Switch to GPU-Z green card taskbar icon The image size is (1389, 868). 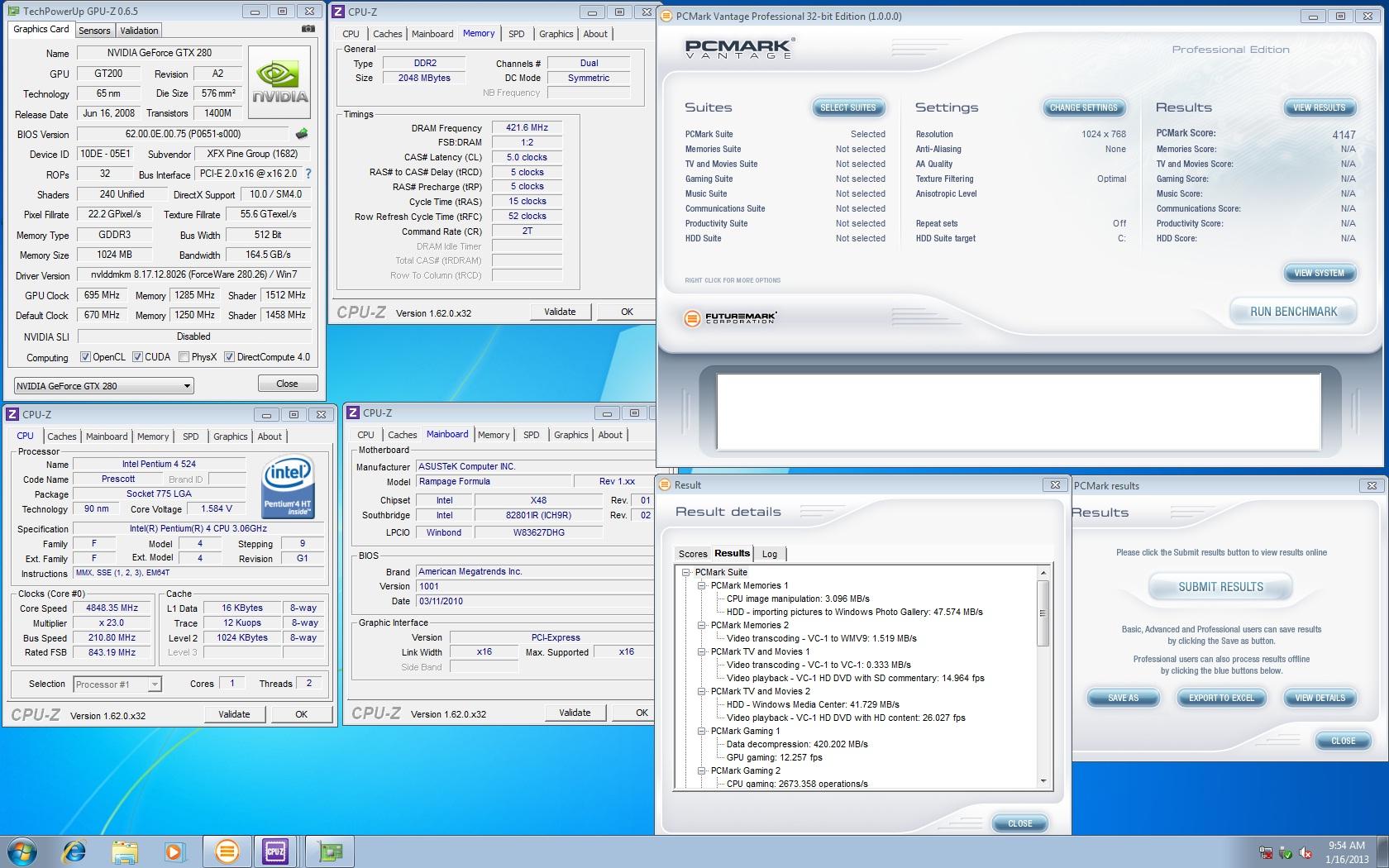[330, 851]
